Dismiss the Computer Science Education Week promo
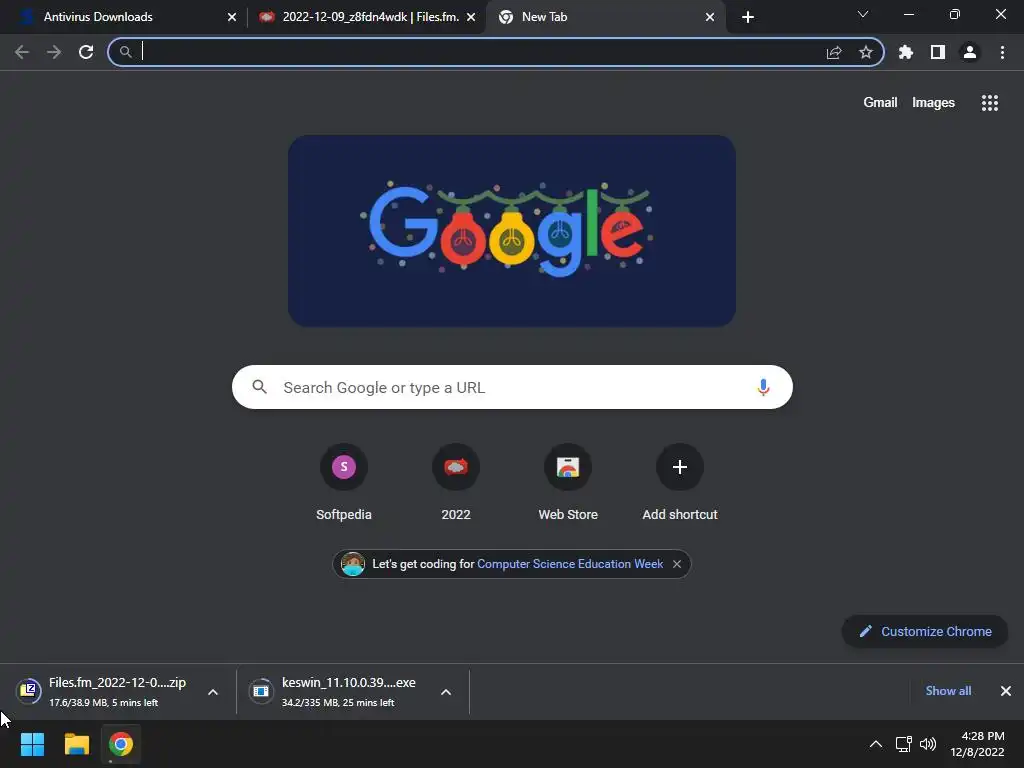This screenshot has width=1024, height=768. click(x=677, y=564)
